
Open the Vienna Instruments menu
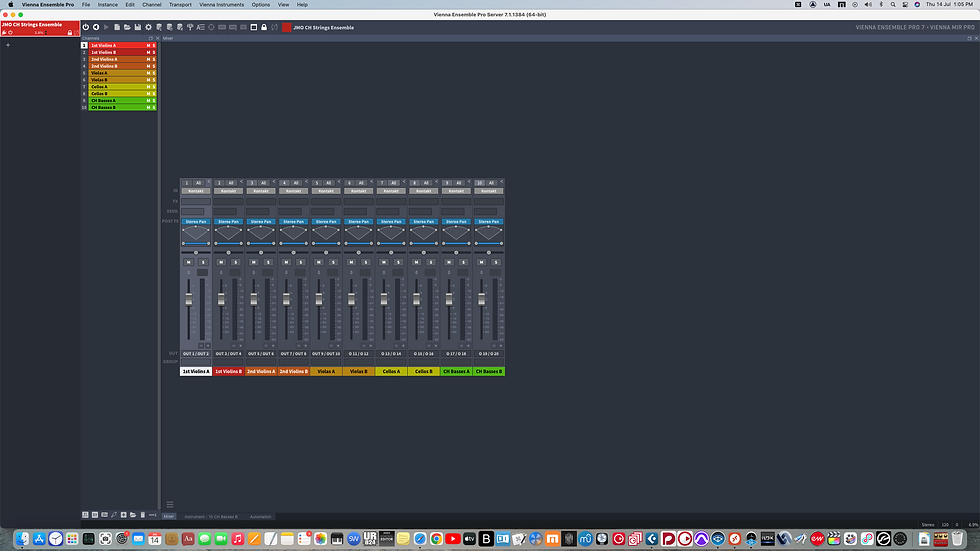tap(222, 4)
